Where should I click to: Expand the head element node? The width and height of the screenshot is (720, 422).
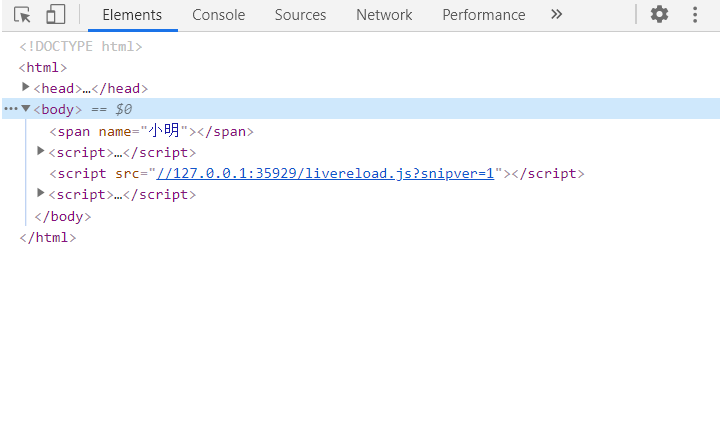(x=26, y=88)
